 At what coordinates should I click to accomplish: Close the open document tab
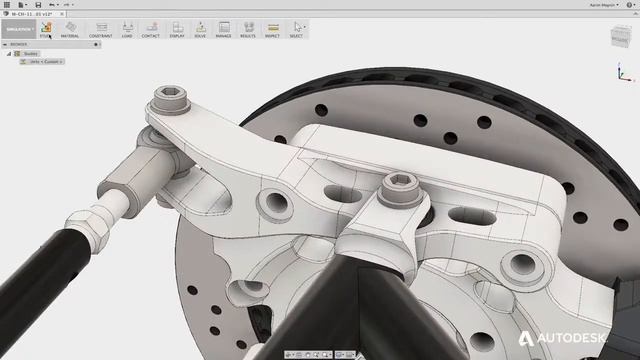[x=62, y=14]
